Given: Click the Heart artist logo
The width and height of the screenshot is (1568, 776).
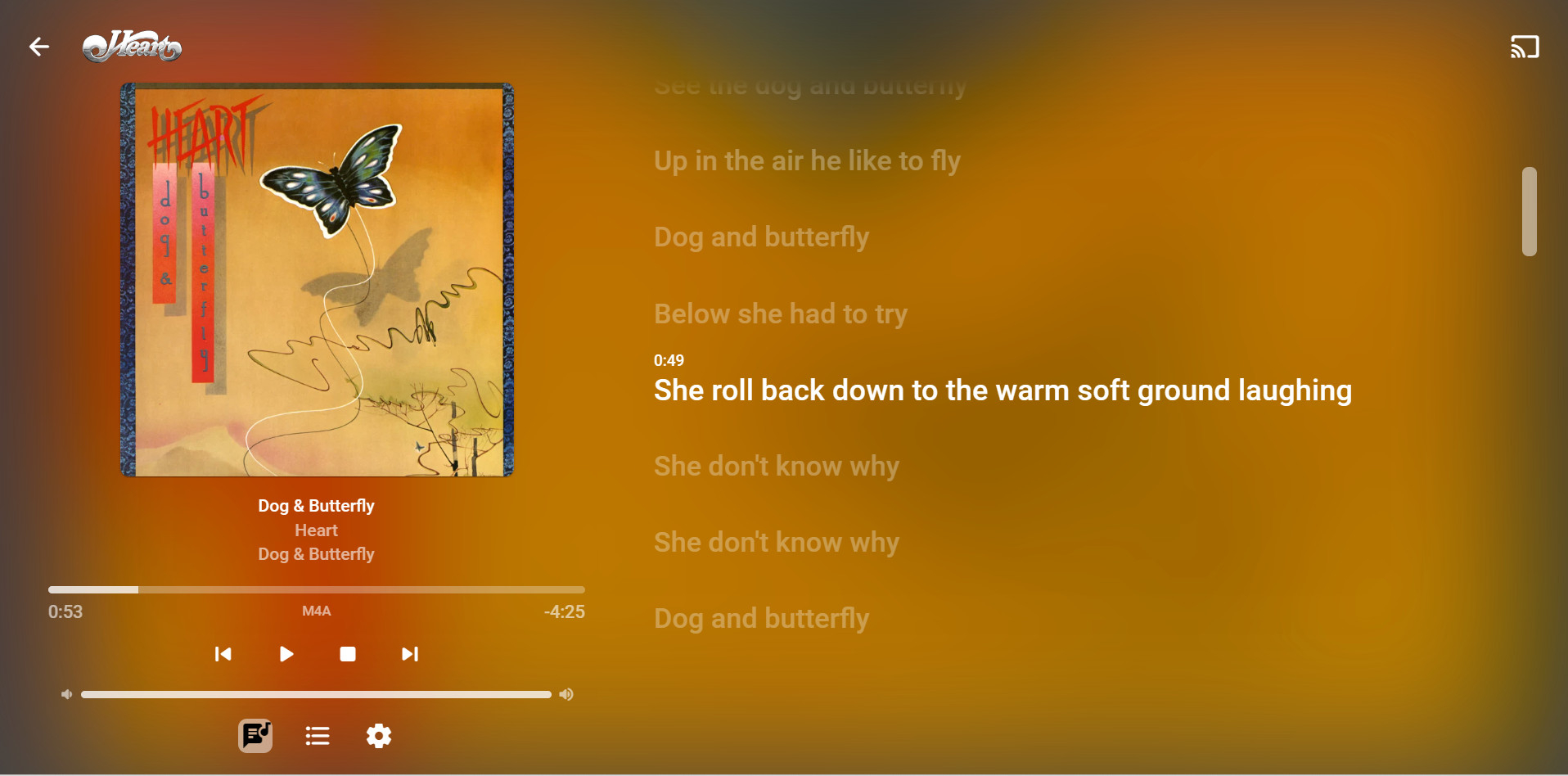Looking at the screenshot, I should point(132,47).
